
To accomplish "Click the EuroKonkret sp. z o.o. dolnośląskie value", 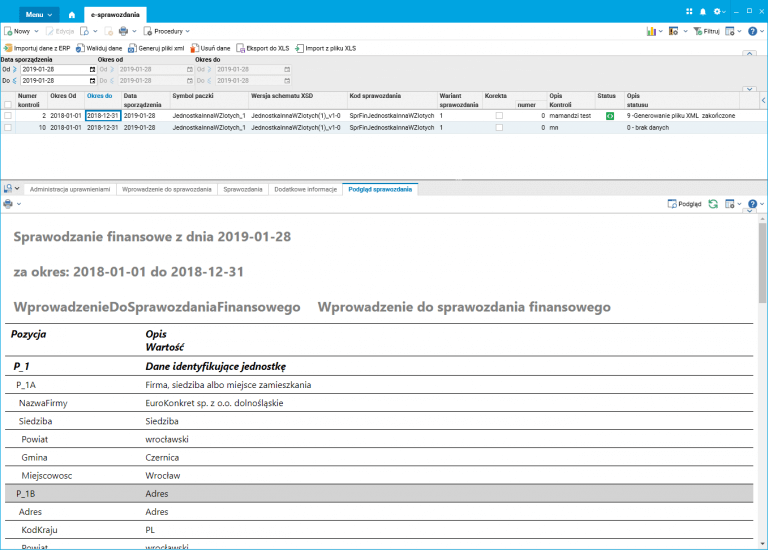I will (214, 403).
